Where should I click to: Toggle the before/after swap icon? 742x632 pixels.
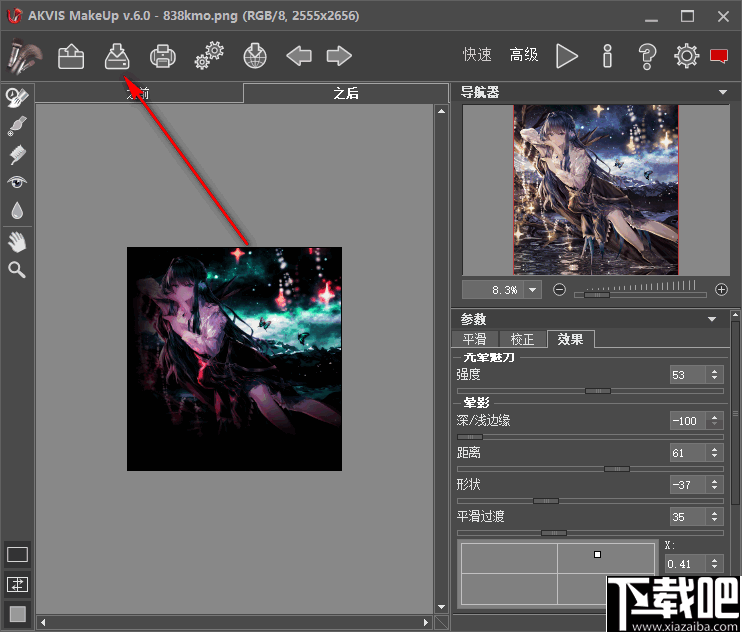tap(17, 585)
